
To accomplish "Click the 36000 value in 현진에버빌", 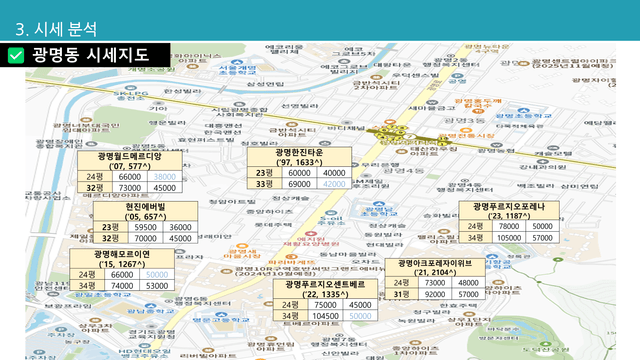I will point(180,227).
